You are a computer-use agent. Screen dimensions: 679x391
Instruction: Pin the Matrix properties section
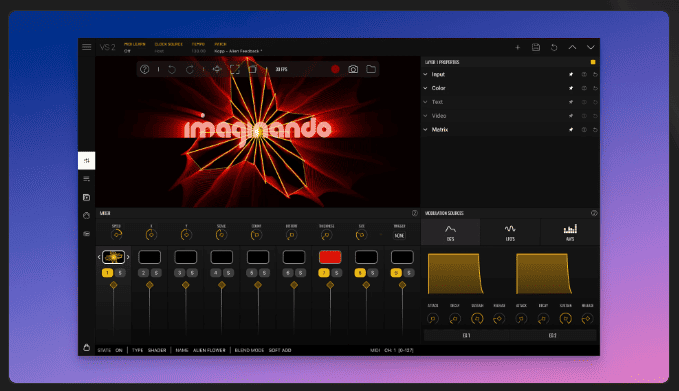571,130
